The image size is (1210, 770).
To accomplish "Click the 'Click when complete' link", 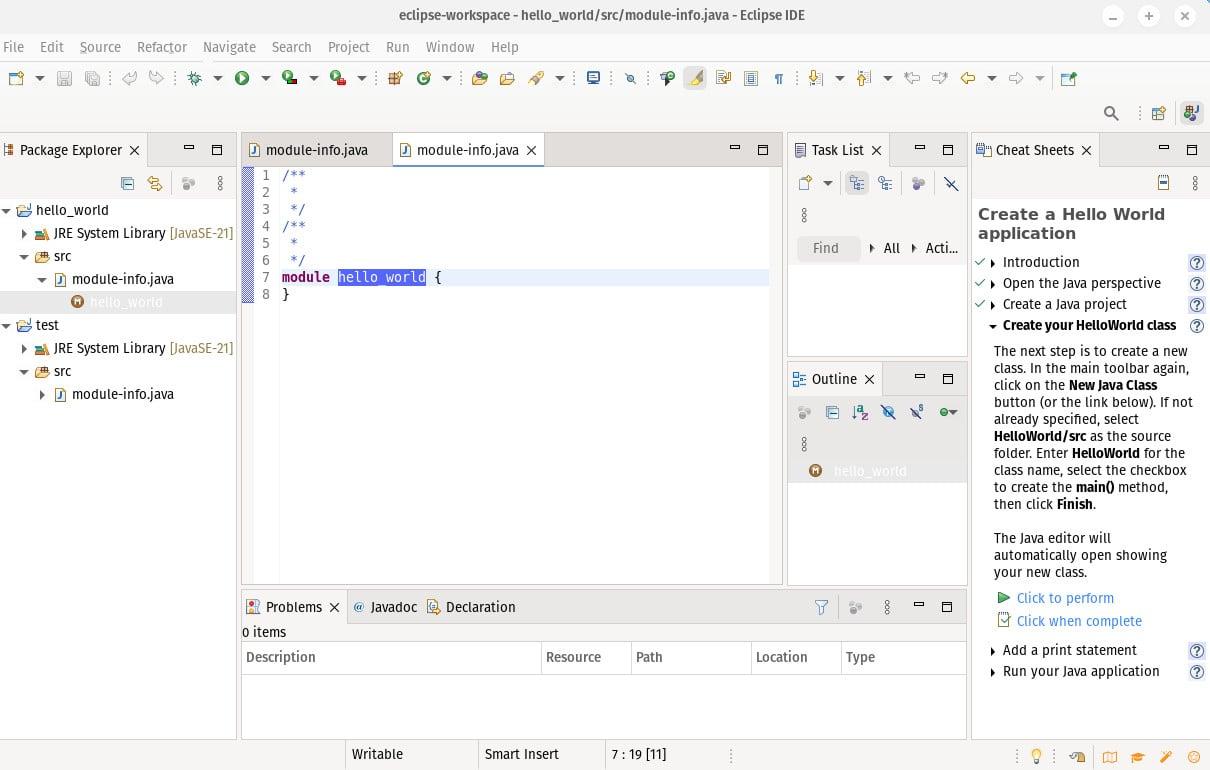I will pyautogui.click(x=1078, y=621).
